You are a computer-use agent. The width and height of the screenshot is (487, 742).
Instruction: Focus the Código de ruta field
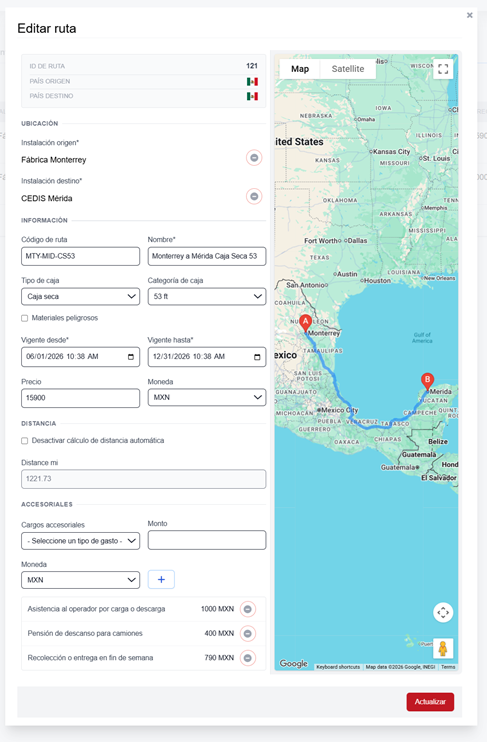[80, 256]
